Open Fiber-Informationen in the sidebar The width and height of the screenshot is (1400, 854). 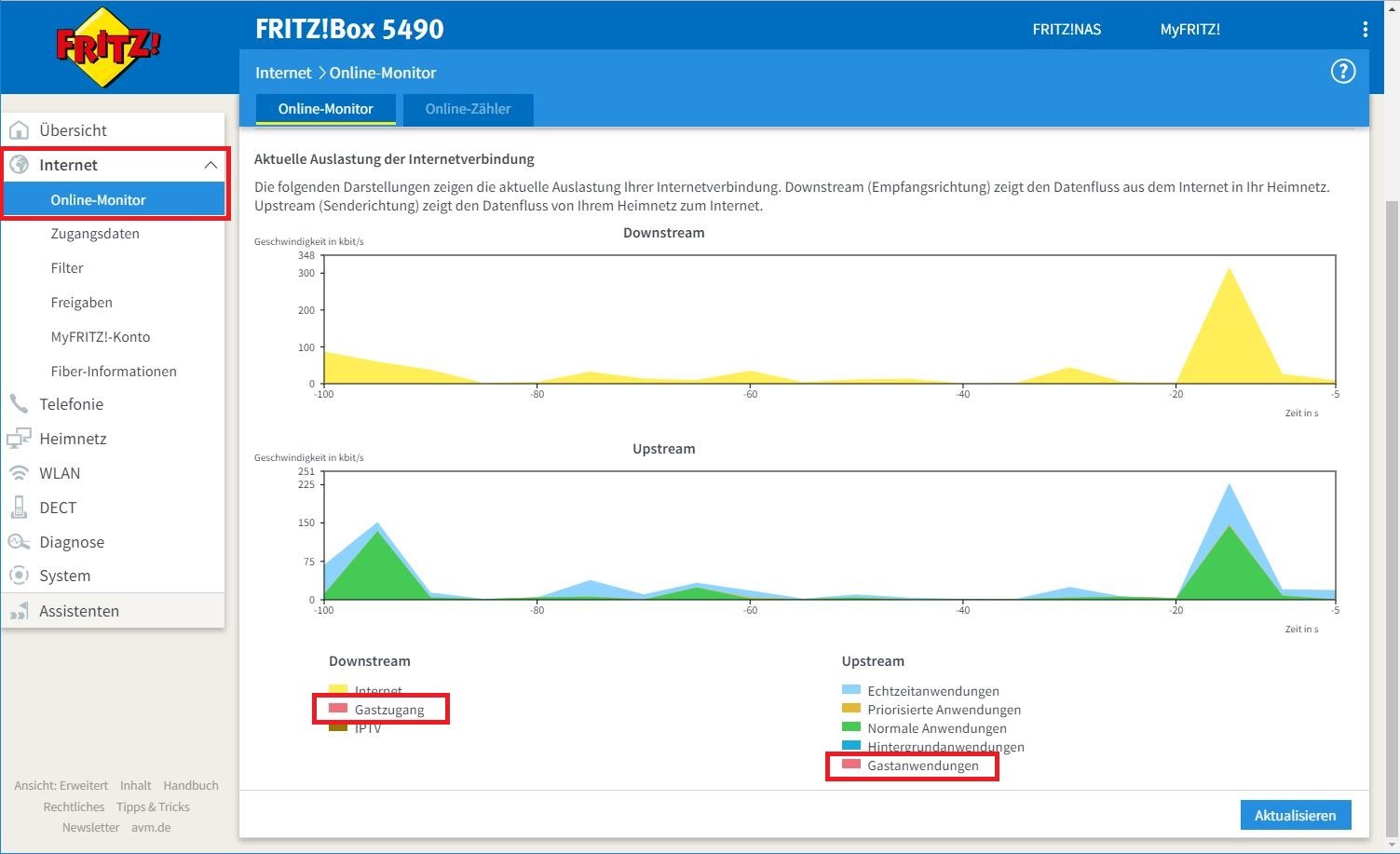114,372
